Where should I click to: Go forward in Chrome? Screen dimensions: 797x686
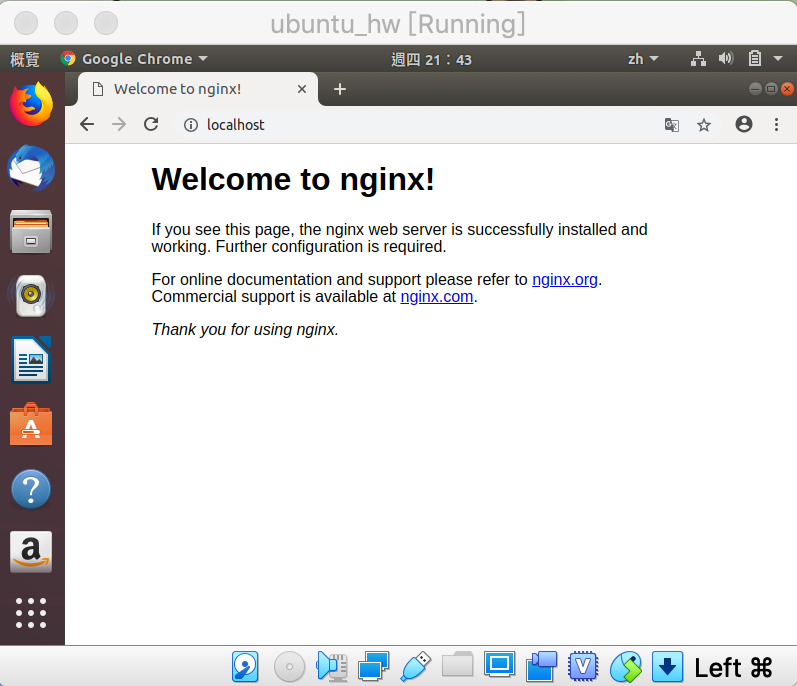[119, 124]
